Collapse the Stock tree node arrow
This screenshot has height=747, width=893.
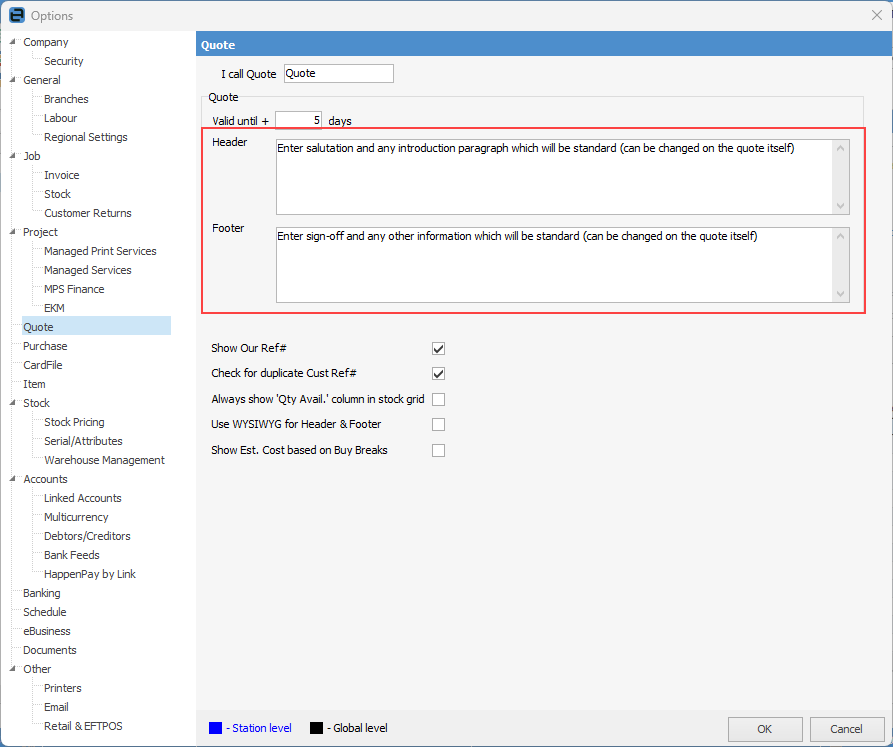tap(13, 403)
